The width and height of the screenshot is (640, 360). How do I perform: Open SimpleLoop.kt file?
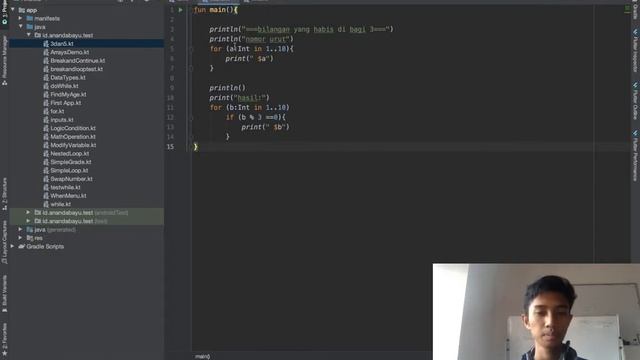(69, 171)
